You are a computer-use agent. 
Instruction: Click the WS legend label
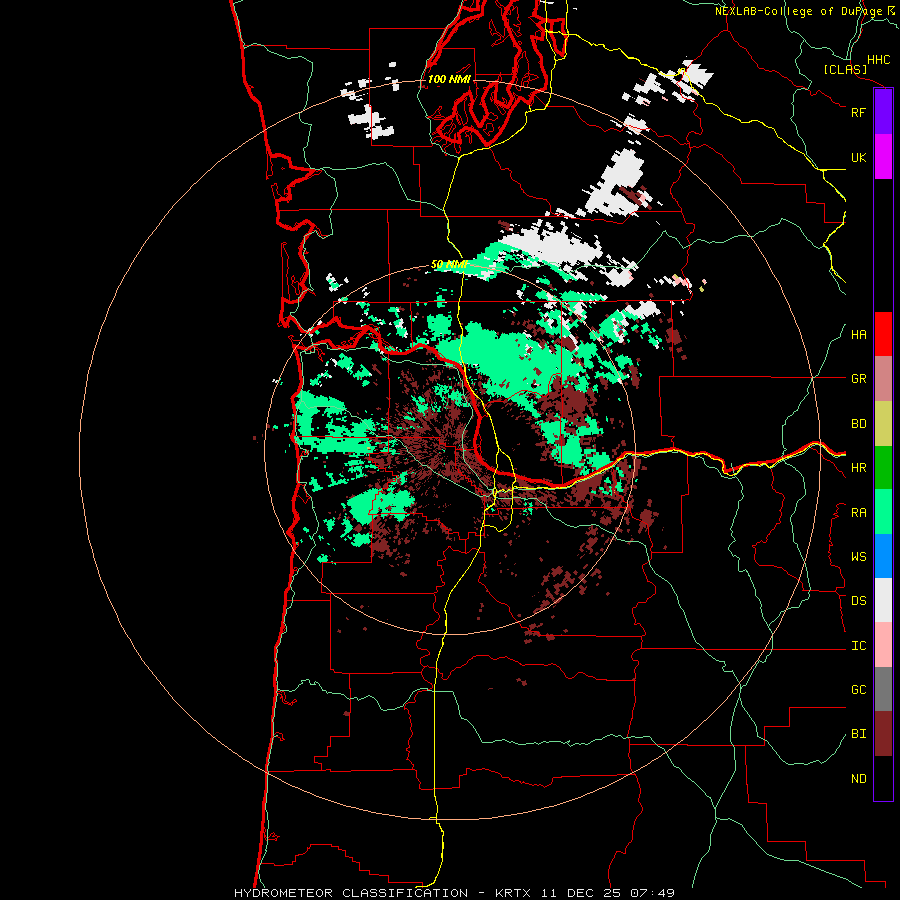click(858, 557)
